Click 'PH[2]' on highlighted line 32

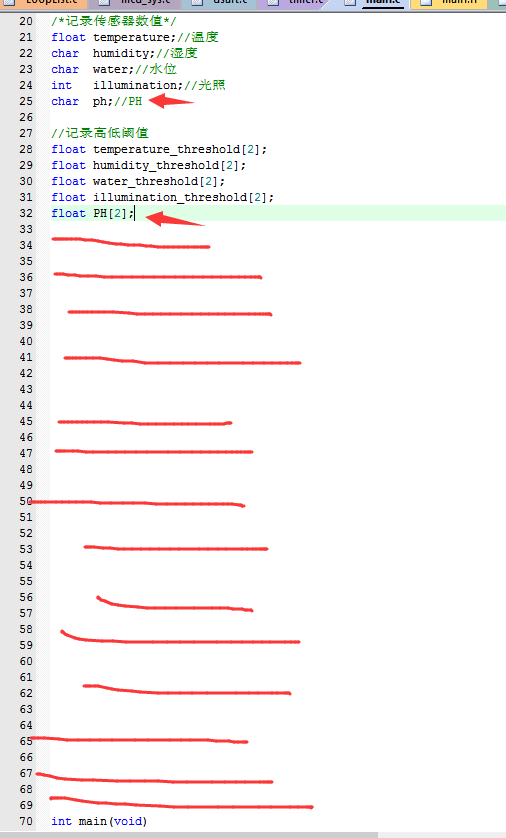[x=110, y=213]
